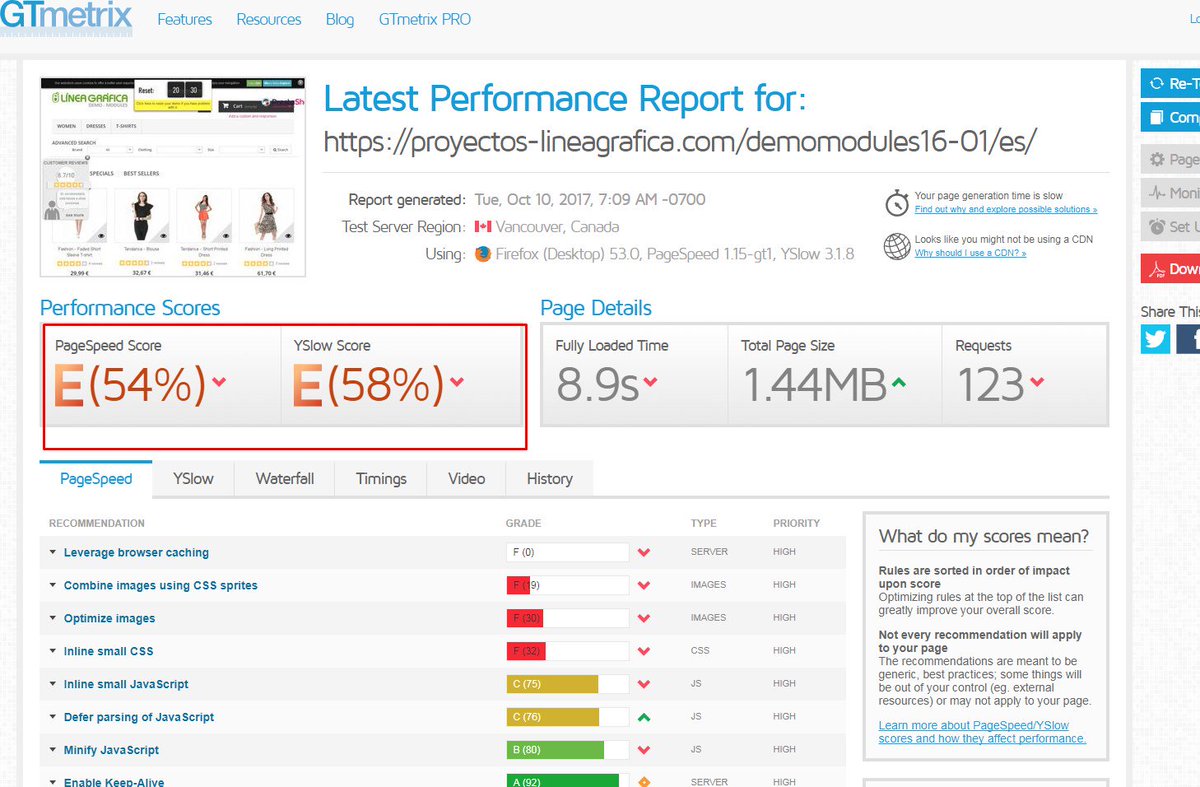Click the tested URL text
This screenshot has width=1200, height=787.
(x=680, y=142)
